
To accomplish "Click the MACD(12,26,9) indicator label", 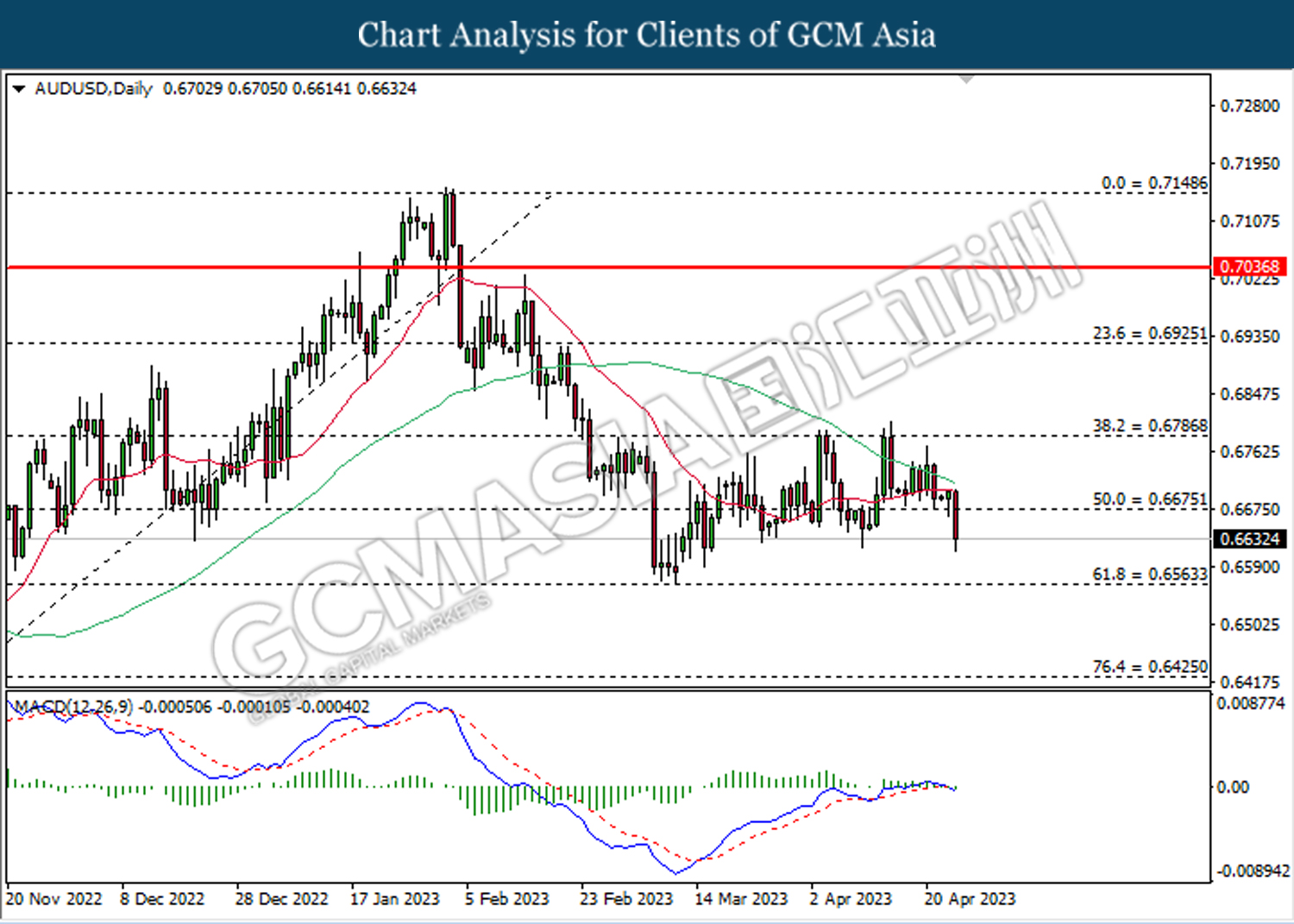I will 73,707.
